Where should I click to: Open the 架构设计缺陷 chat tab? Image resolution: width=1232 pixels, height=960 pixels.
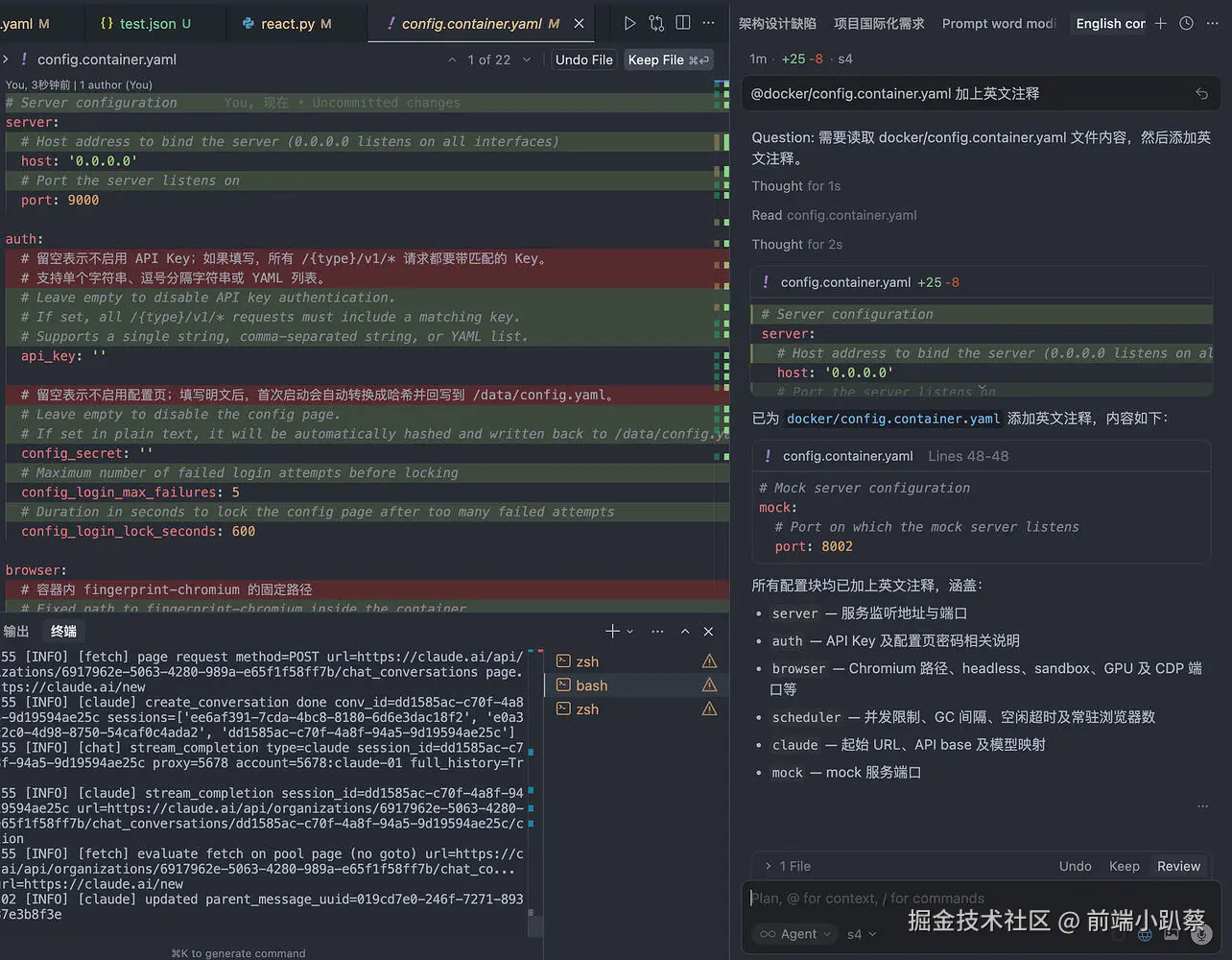click(x=777, y=23)
